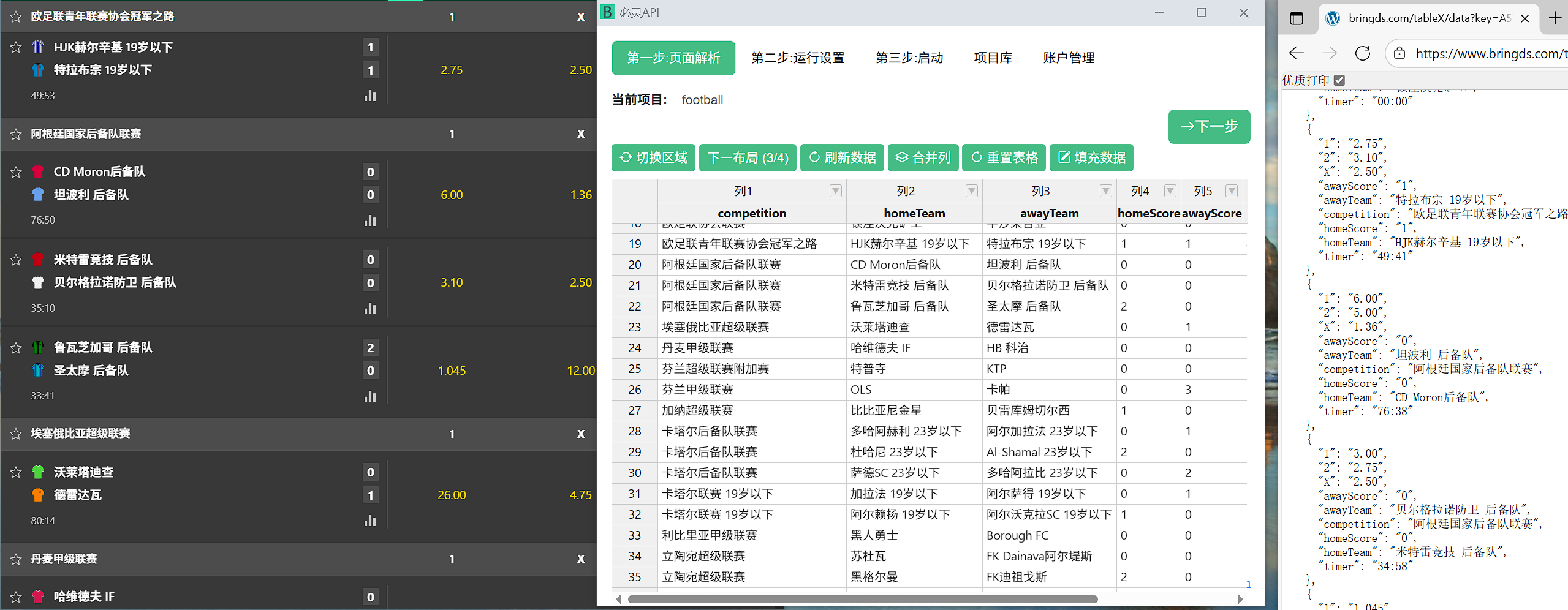Viewport: 1568px width, 610px height.
Task: Click the 刷新数据 button
Action: 843,158
